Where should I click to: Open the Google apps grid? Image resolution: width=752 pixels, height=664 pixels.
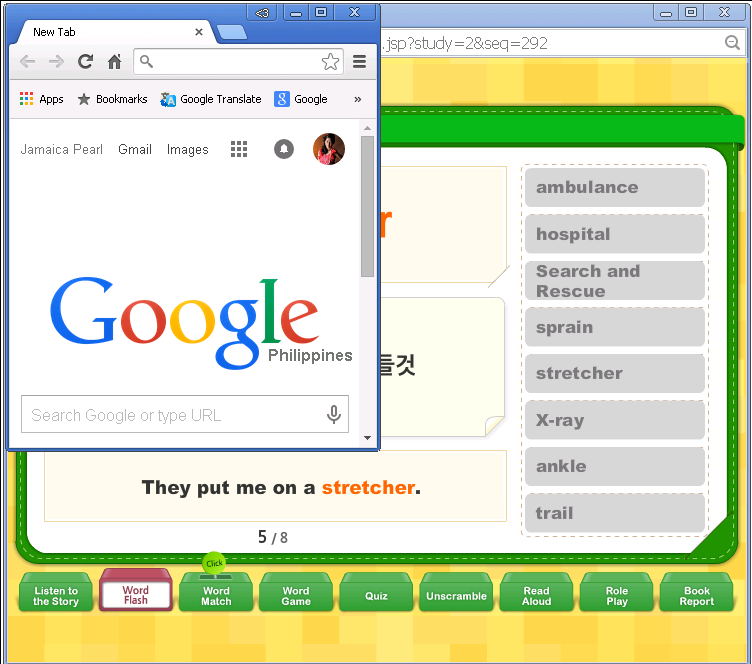pos(239,149)
